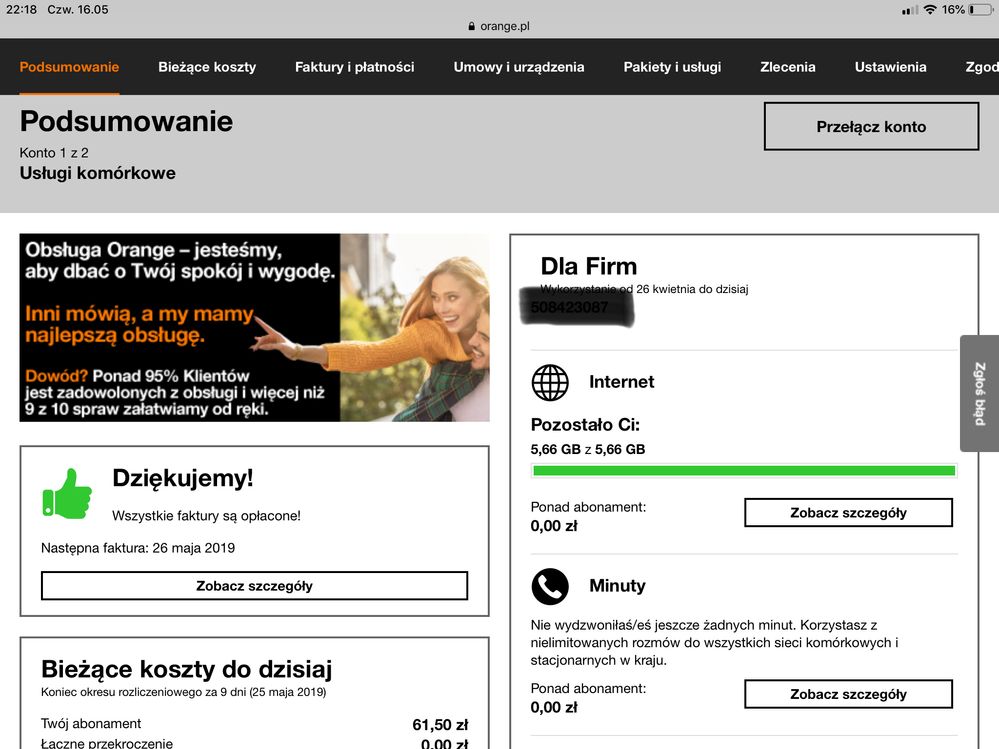
Task: Click the Dla Firm heading
Action: (589, 266)
